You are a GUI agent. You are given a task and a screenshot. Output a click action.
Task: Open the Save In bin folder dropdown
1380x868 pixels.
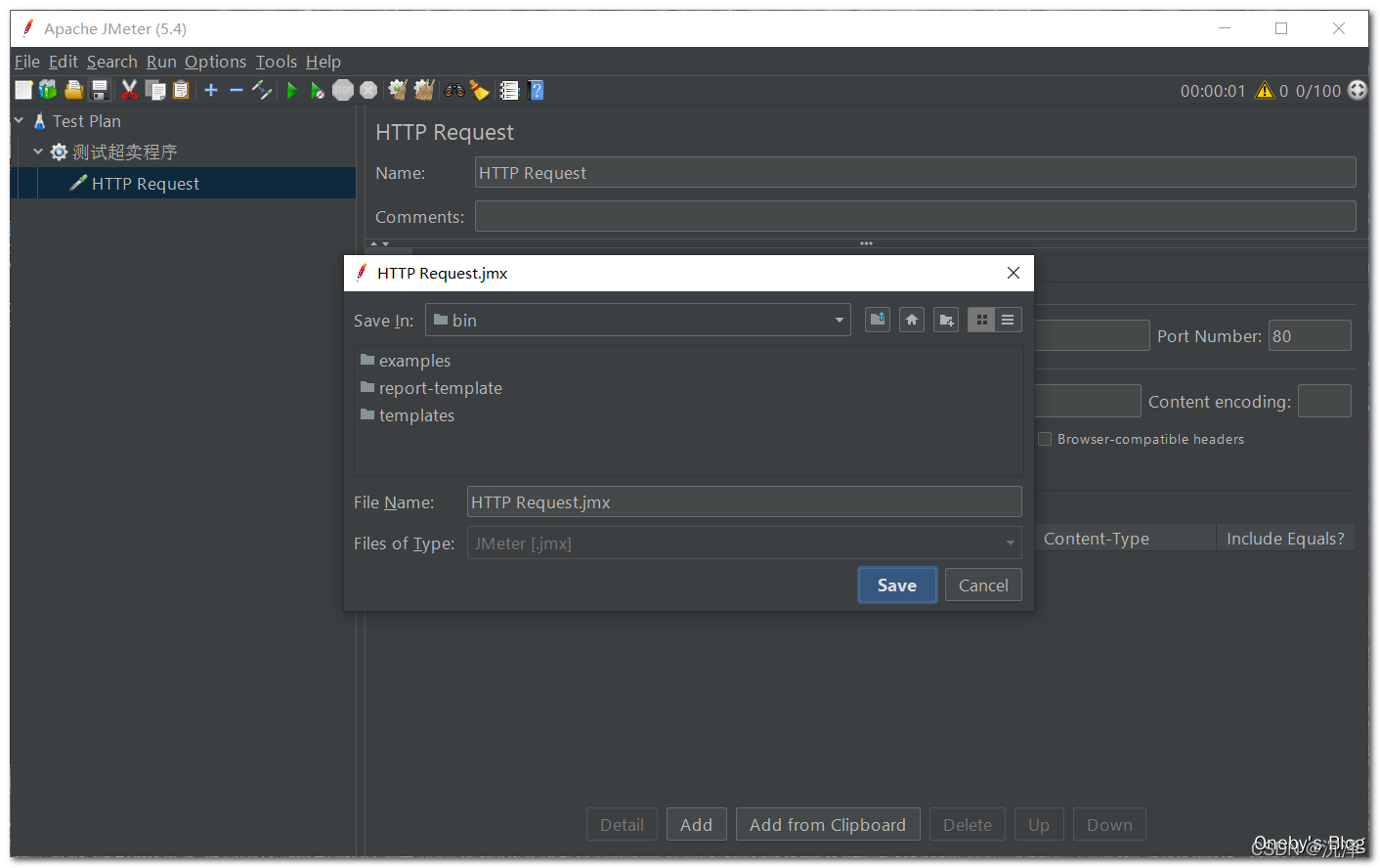(x=638, y=320)
